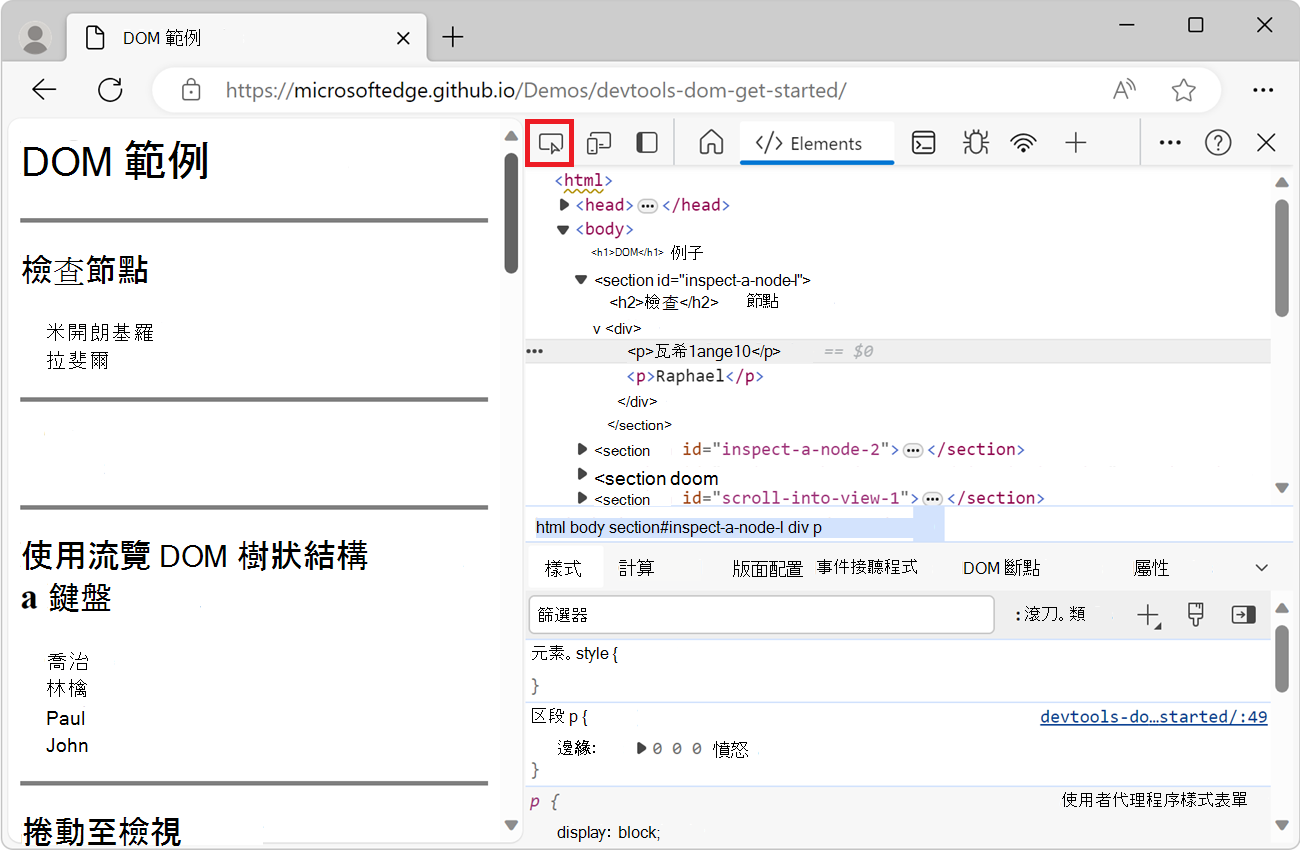
Task: Toggle computed styles sidebar icon
Action: 1243,615
